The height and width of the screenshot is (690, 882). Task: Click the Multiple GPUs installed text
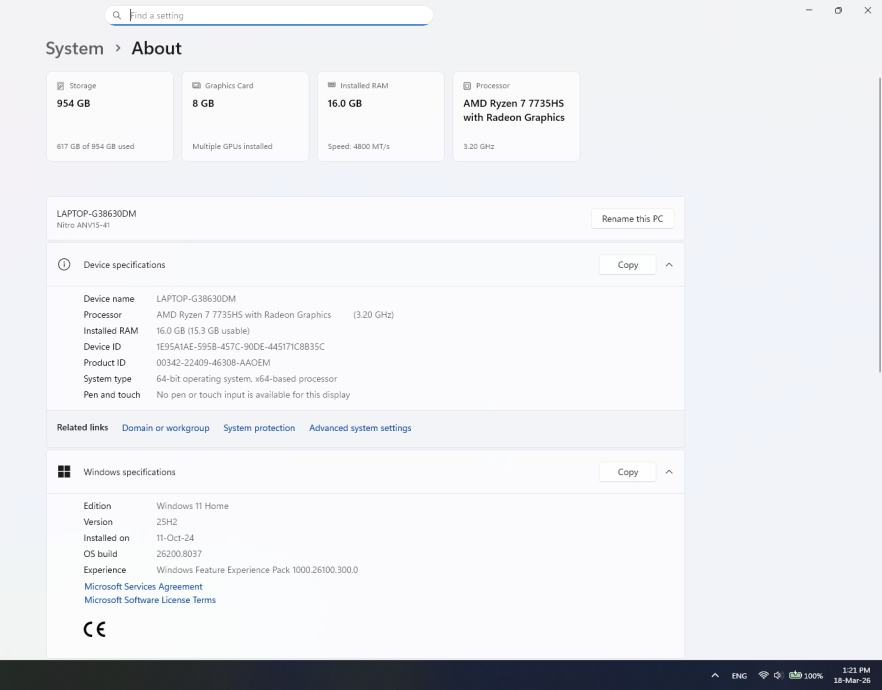tap(232, 146)
